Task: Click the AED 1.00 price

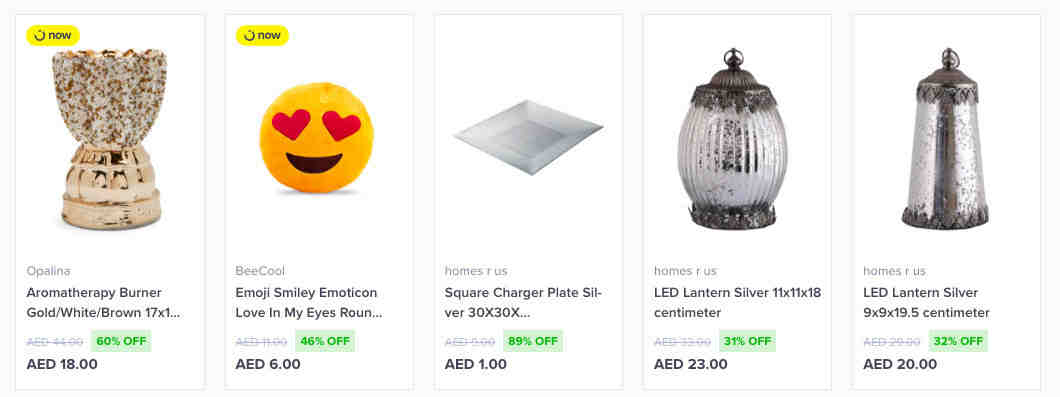Action: point(475,364)
